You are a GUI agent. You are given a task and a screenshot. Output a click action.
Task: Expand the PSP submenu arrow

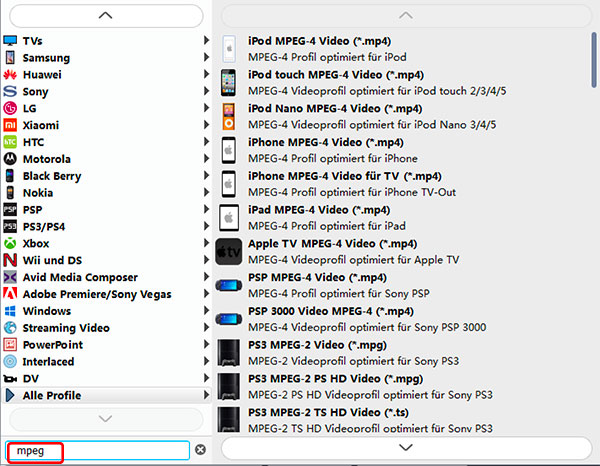[x=206, y=209]
